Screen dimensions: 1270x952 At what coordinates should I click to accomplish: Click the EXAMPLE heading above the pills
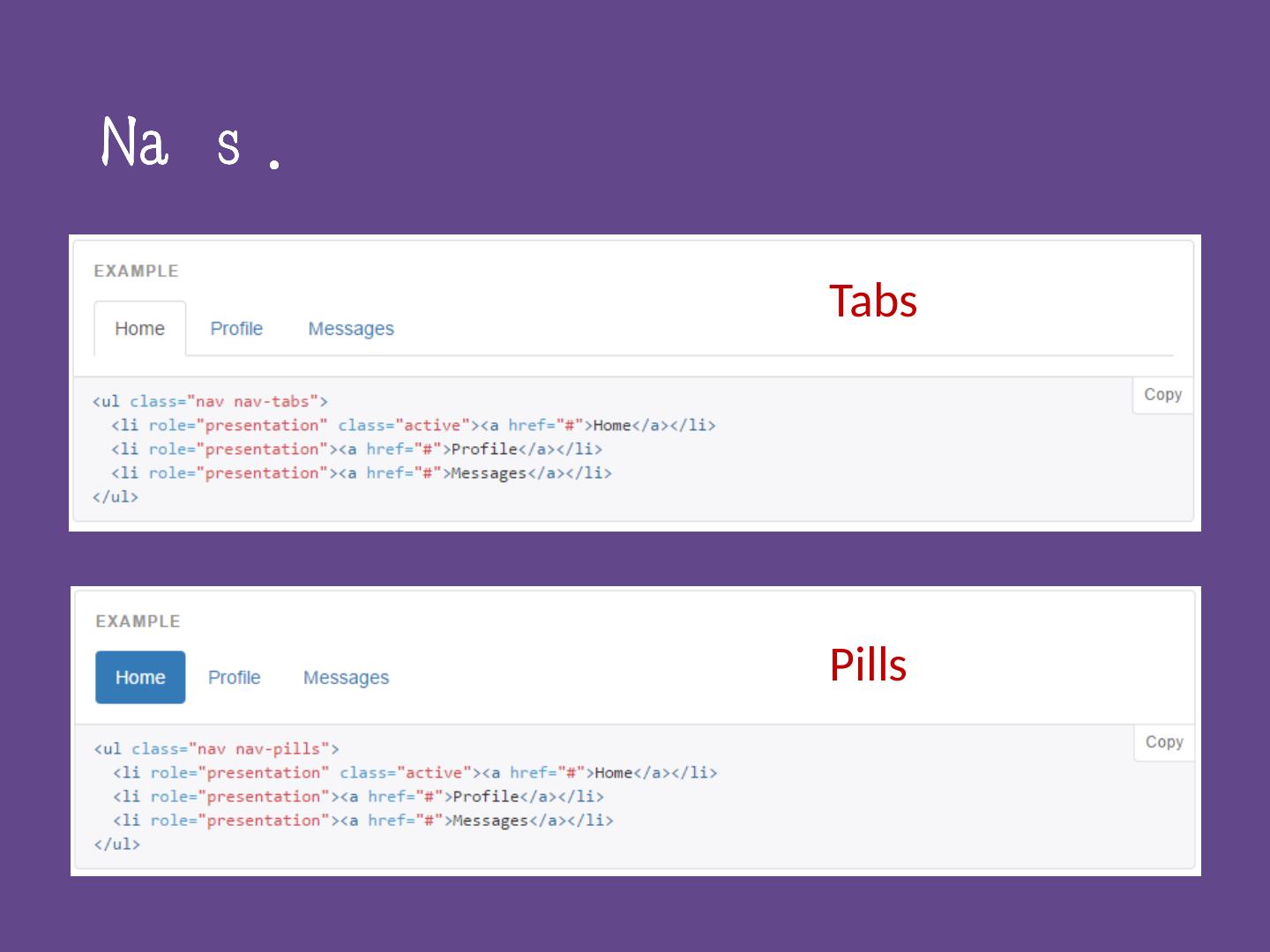point(138,621)
